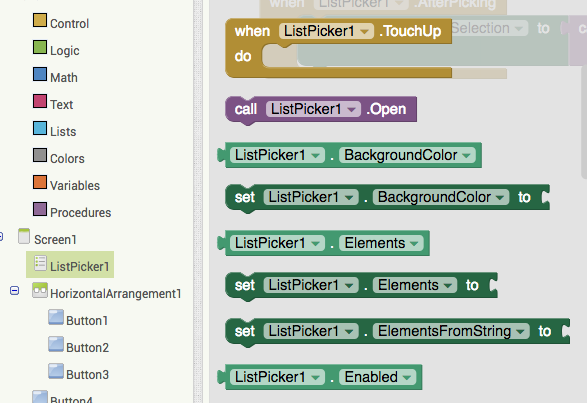Image resolution: width=587 pixels, height=403 pixels.
Task: Click the Button3 component icon
Action: click(56, 371)
